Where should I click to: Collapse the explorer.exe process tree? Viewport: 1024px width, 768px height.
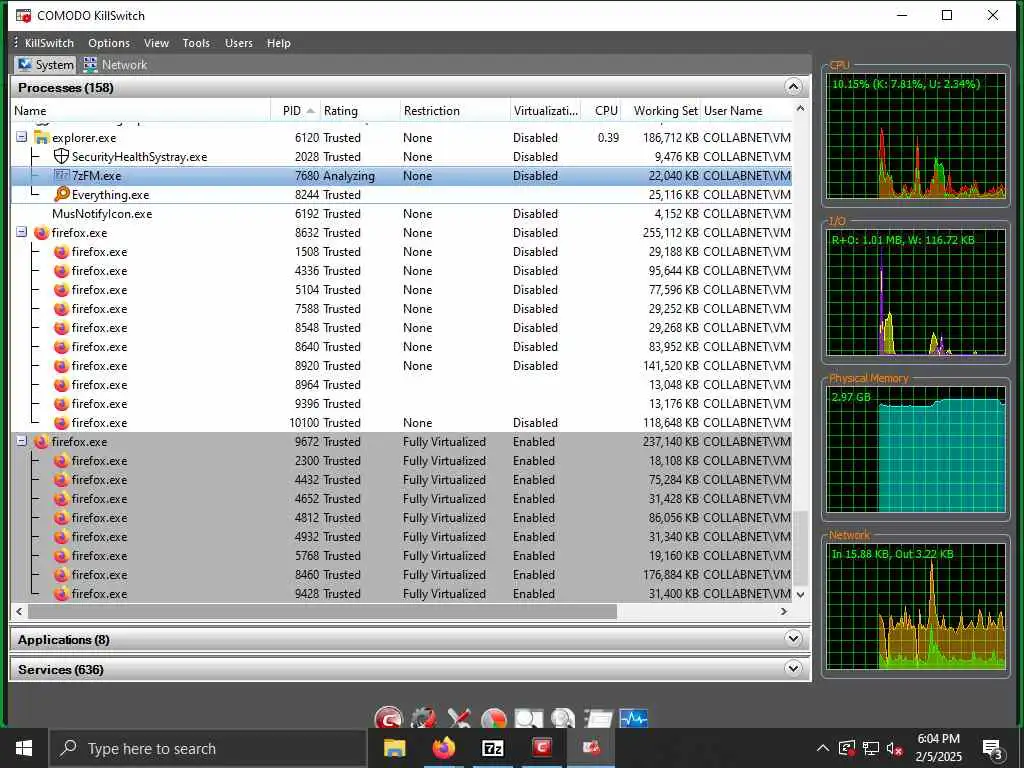tap(22, 137)
